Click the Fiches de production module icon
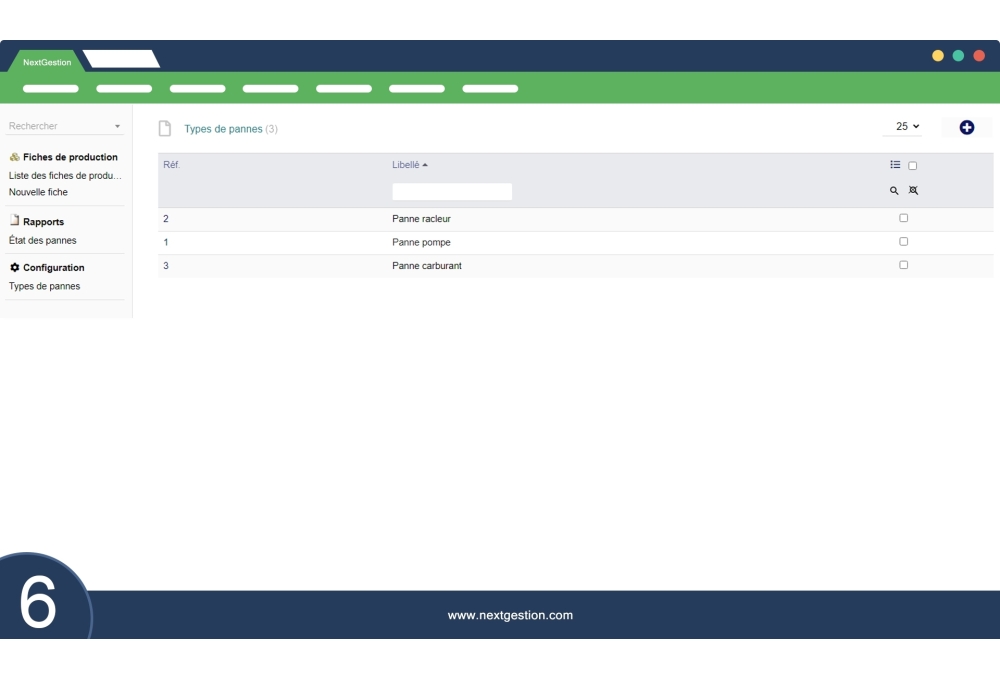 pos(14,157)
